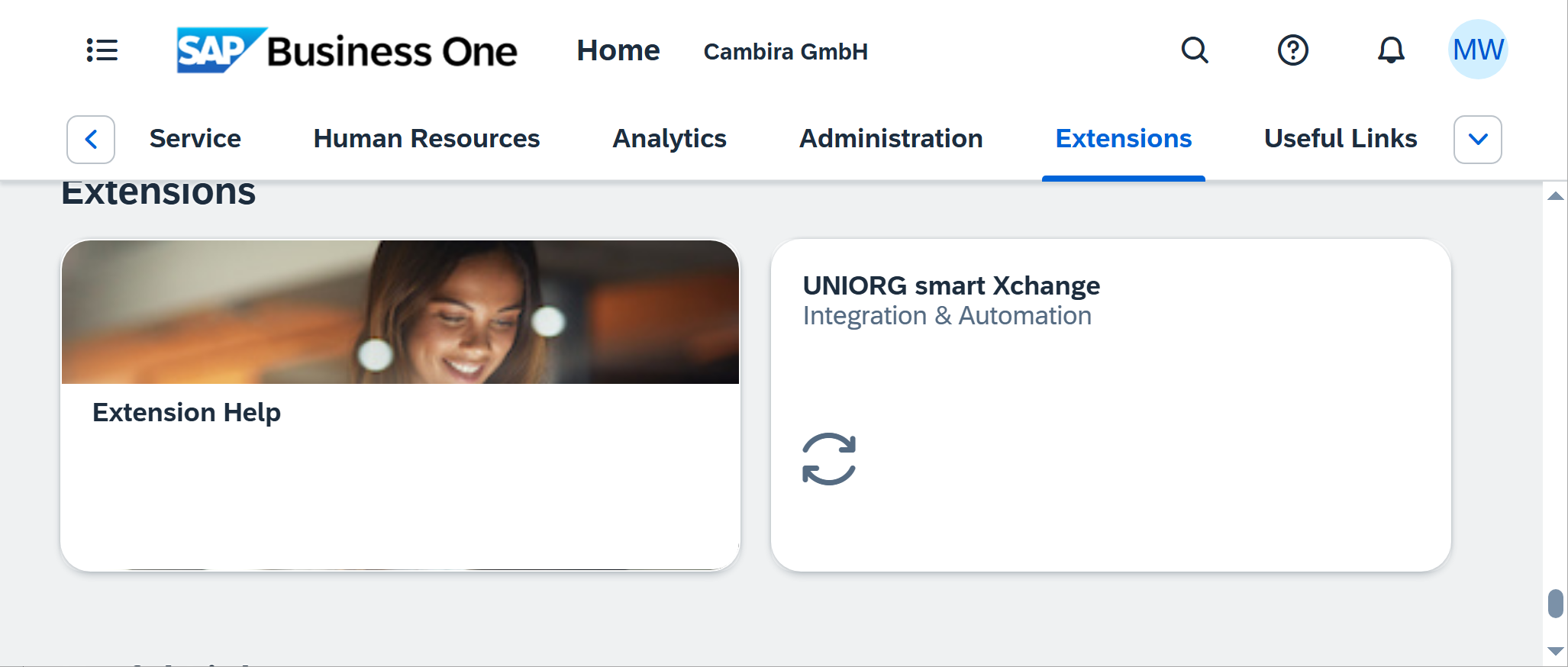Viewport: 1568px width, 667px height.
Task: Open the notifications bell
Action: tap(1391, 50)
